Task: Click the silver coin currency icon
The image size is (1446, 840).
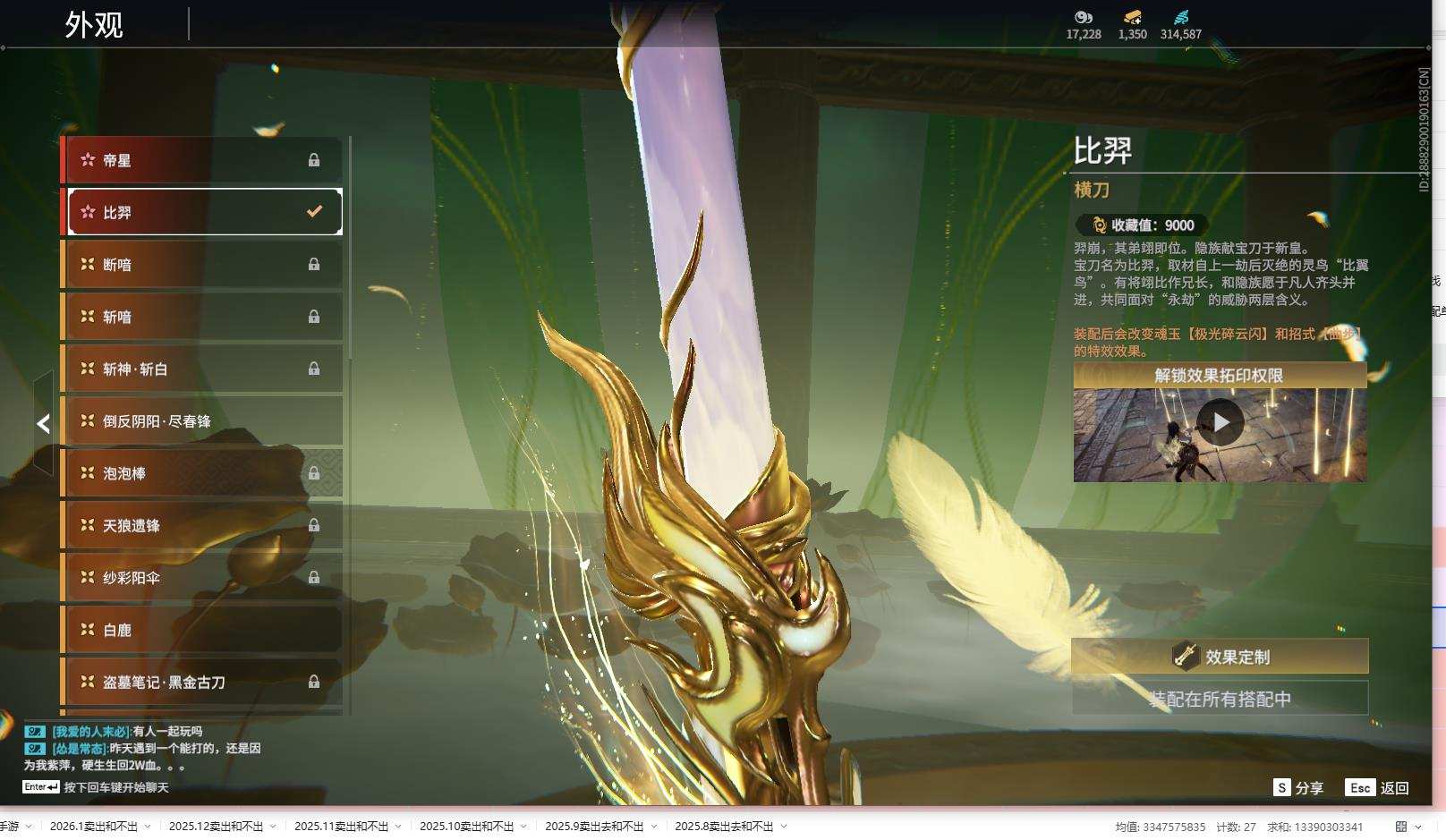Action: [1083, 17]
